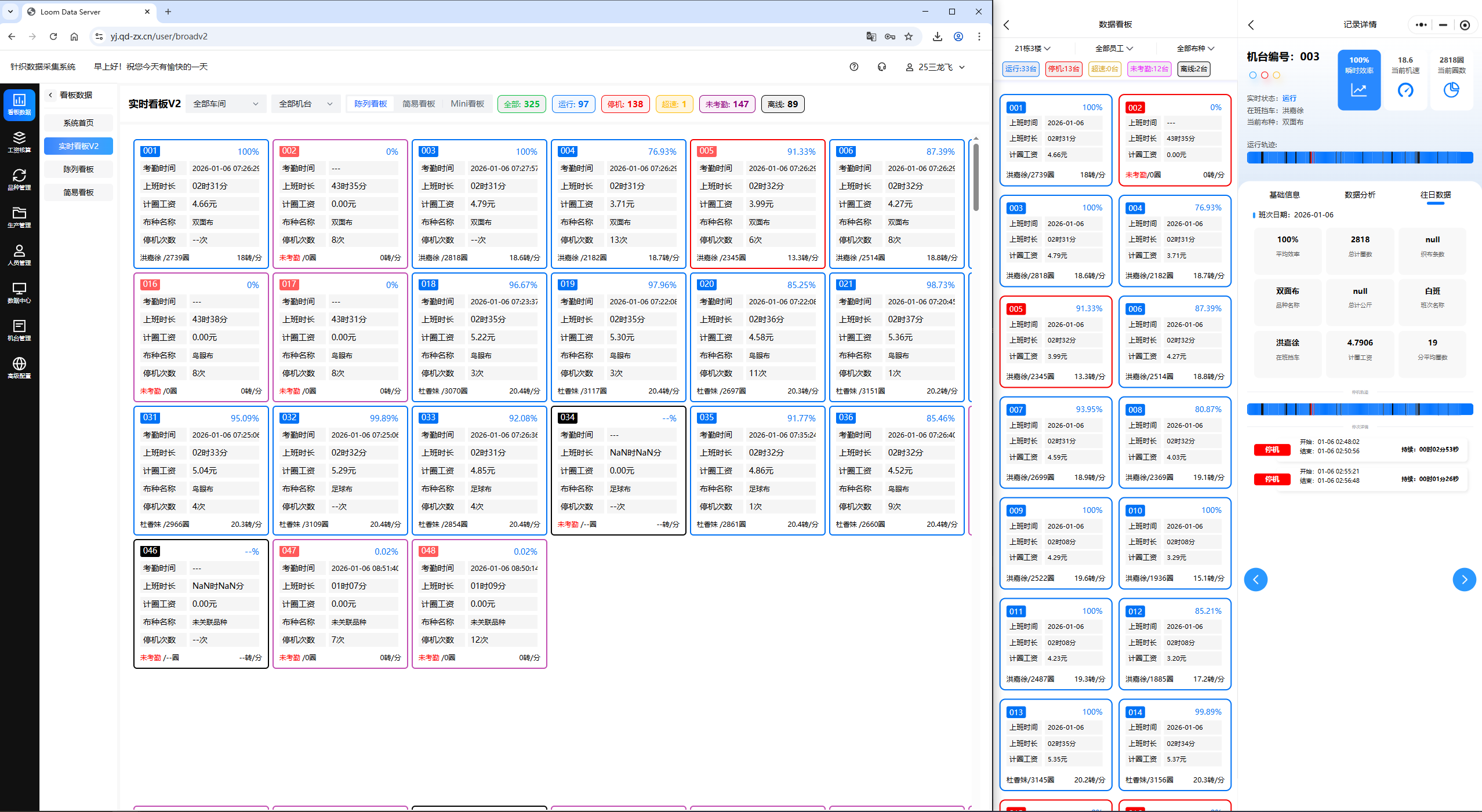Expand the 全部车间 dropdown
Viewport: 1482px width, 812px height.
coord(226,104)
